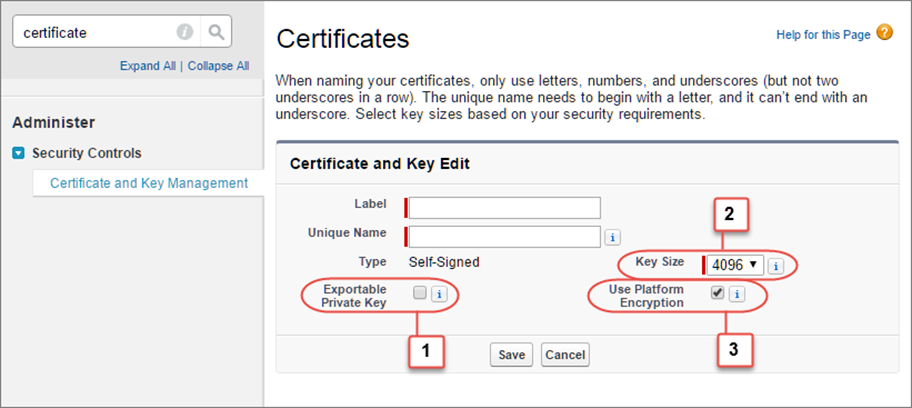Screen dimensions: 912x408
Task: Click the Collapse All link
Action: coord(217,66)
